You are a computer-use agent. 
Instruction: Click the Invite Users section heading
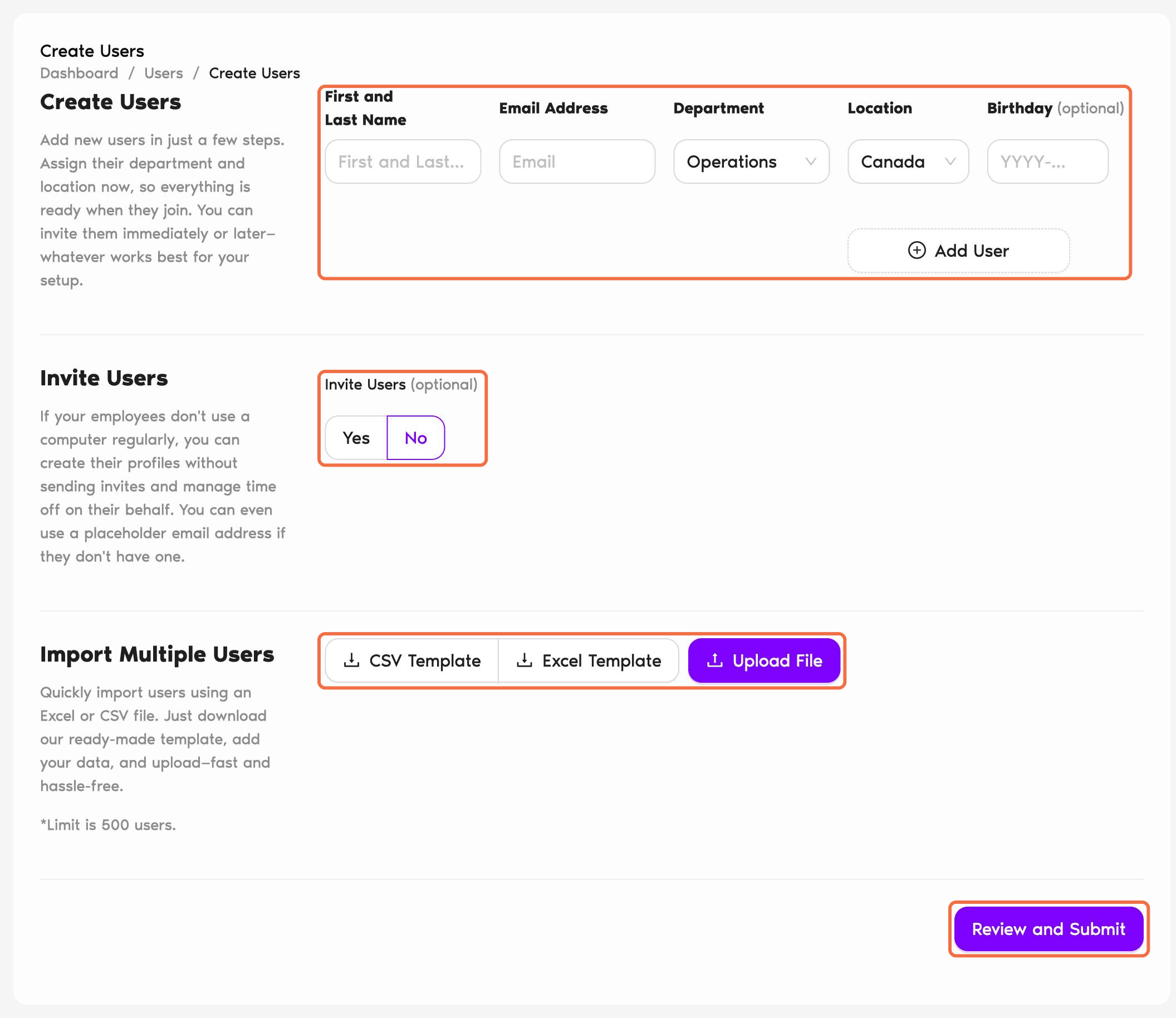104,378
